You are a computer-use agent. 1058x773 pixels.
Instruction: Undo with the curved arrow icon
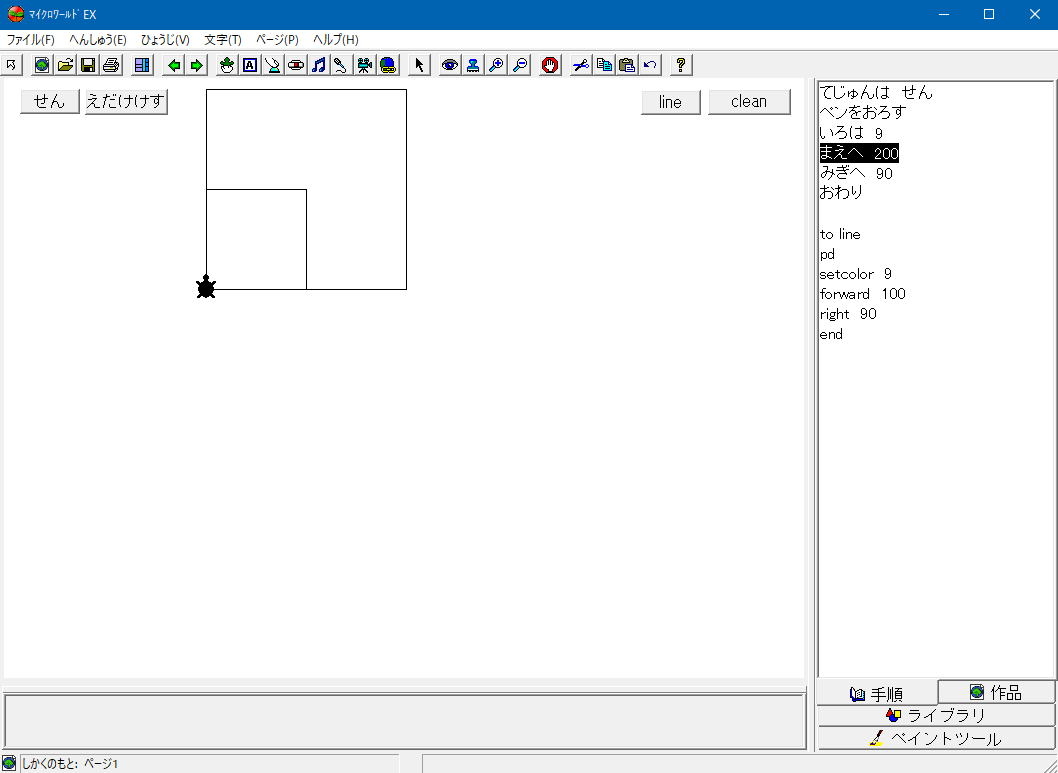click(650, 65)
